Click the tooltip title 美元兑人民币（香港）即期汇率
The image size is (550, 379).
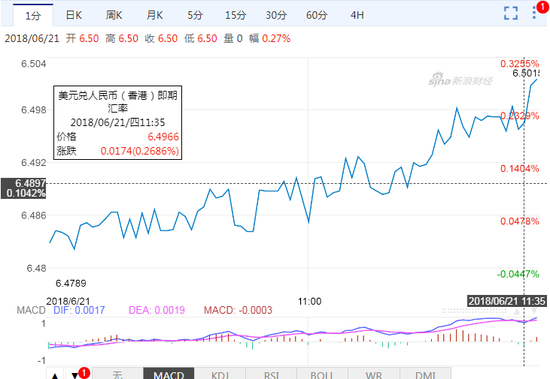(x=118, y=101)
